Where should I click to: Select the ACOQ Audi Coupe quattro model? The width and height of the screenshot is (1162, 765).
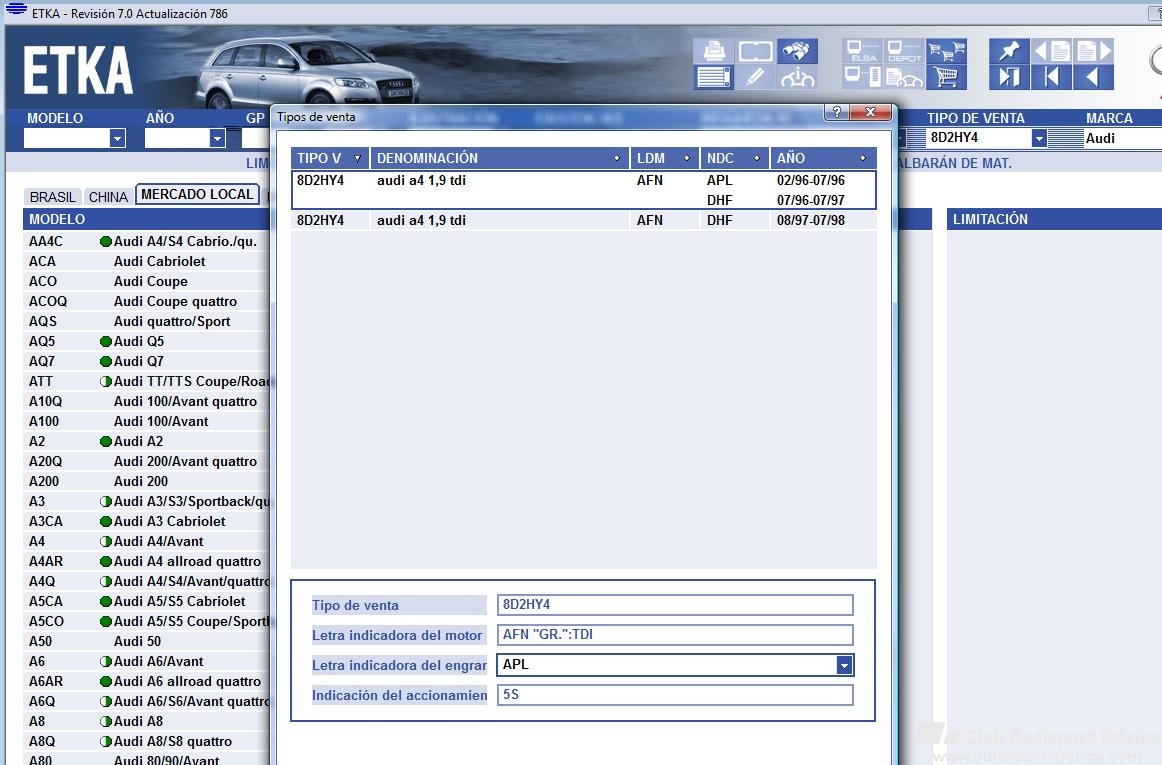(148, 301)
